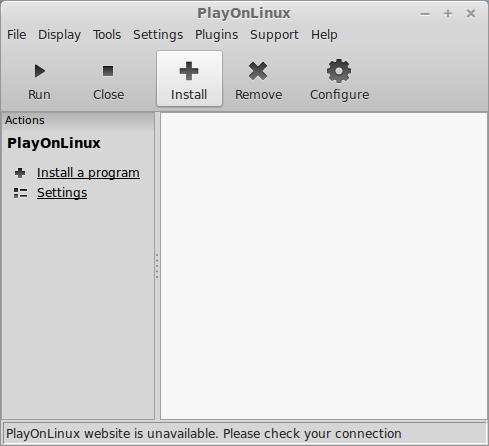Open the Tools menu
The height and width of the screenshot is (446, 489).
tap(107, 35)
